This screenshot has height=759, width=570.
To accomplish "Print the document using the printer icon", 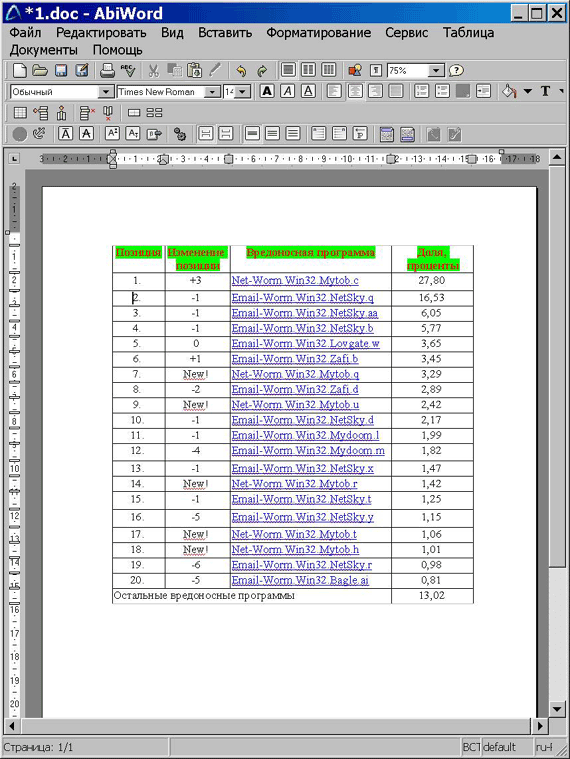I will [x=107, y=71].
